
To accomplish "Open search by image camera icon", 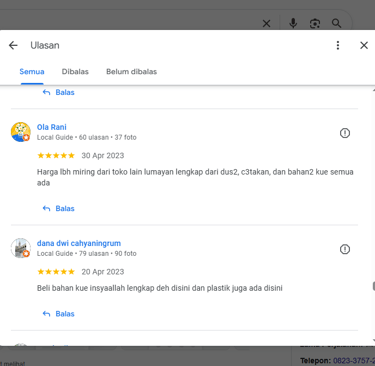I will point(315,23).
